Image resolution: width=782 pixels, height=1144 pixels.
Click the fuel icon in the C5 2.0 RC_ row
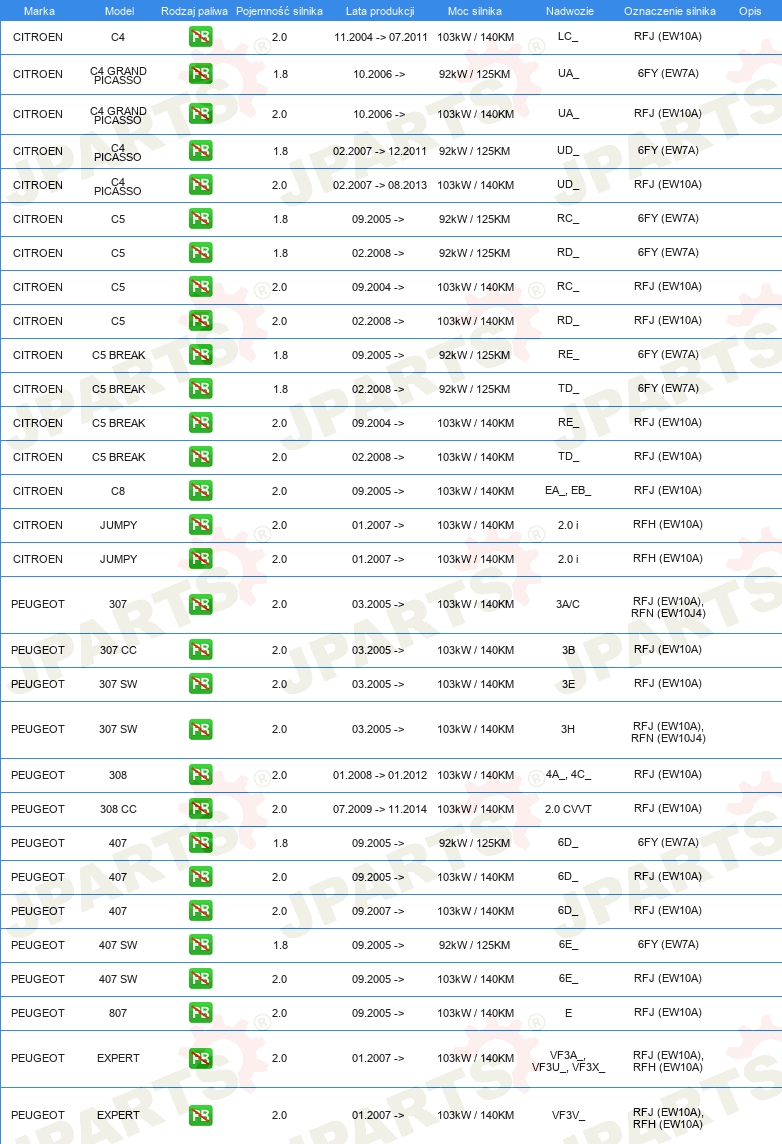(x=201, y=287)
